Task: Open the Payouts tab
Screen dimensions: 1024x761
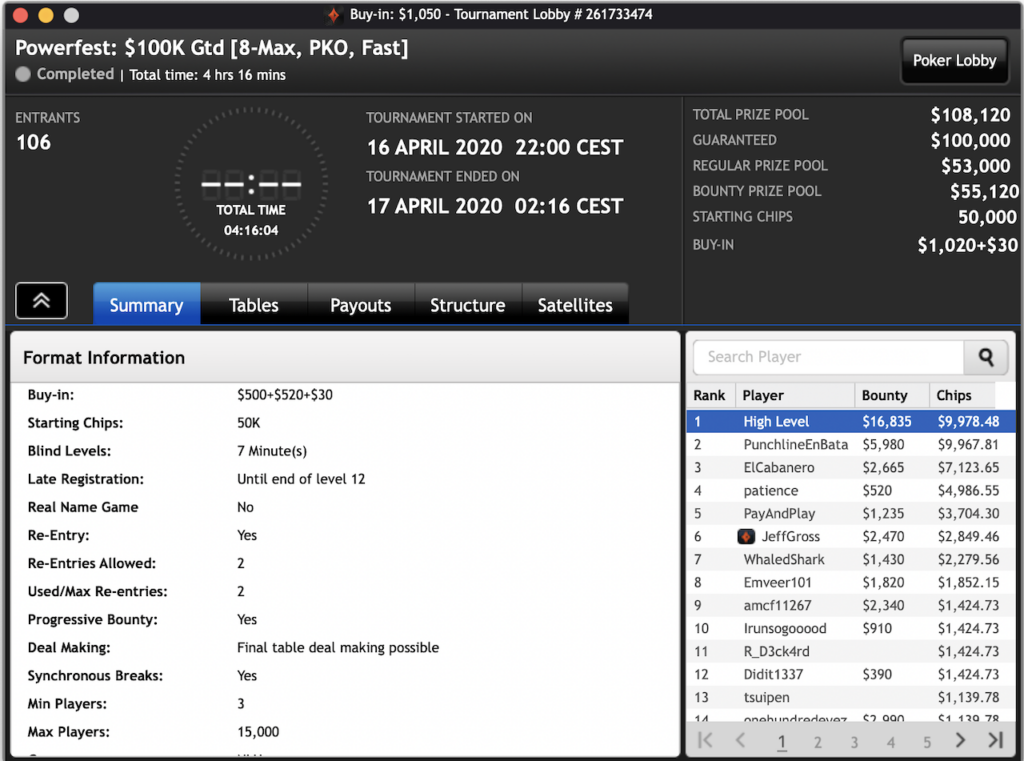Action: pos(360,305)
